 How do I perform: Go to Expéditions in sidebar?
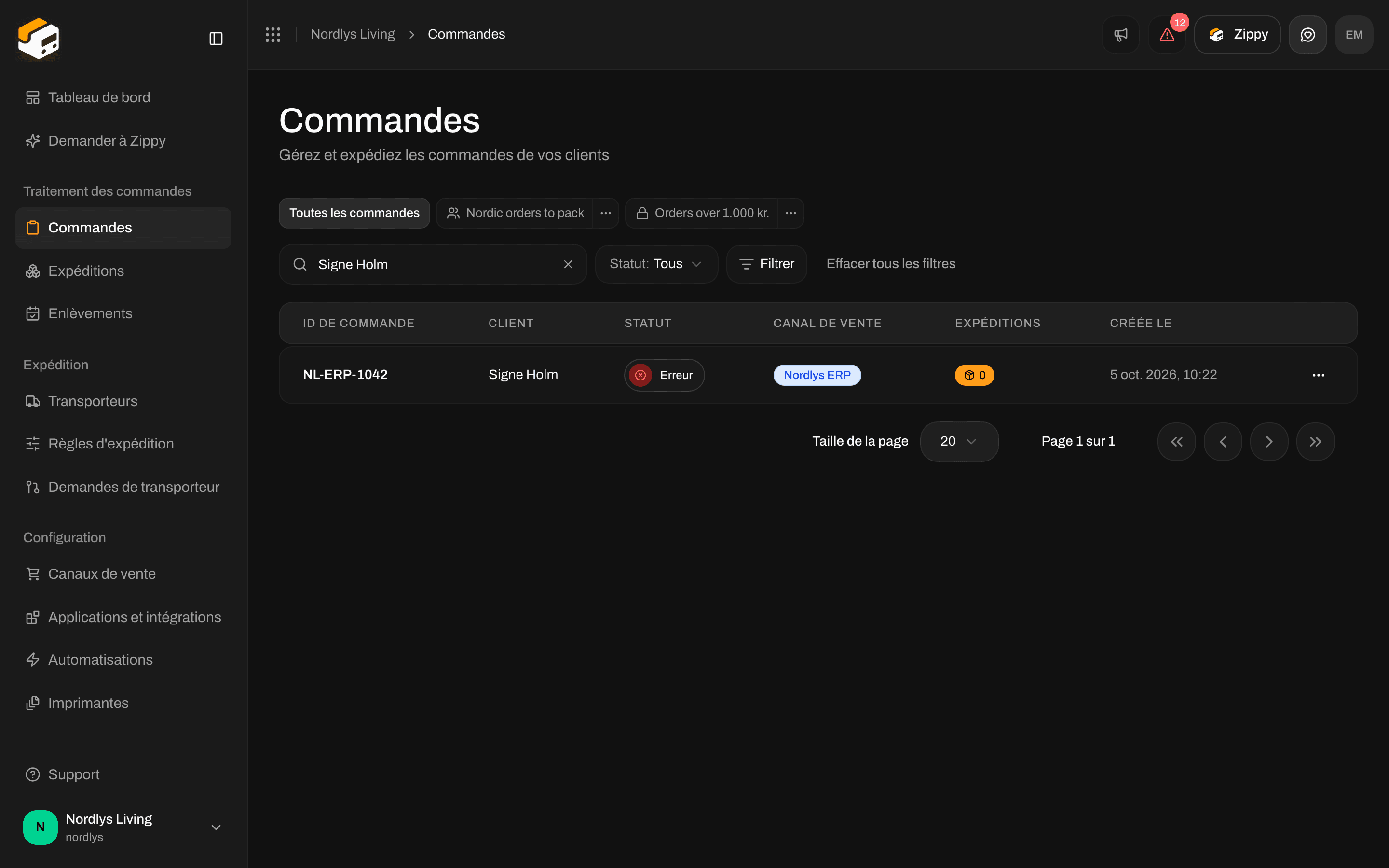(x=123, y=271)
